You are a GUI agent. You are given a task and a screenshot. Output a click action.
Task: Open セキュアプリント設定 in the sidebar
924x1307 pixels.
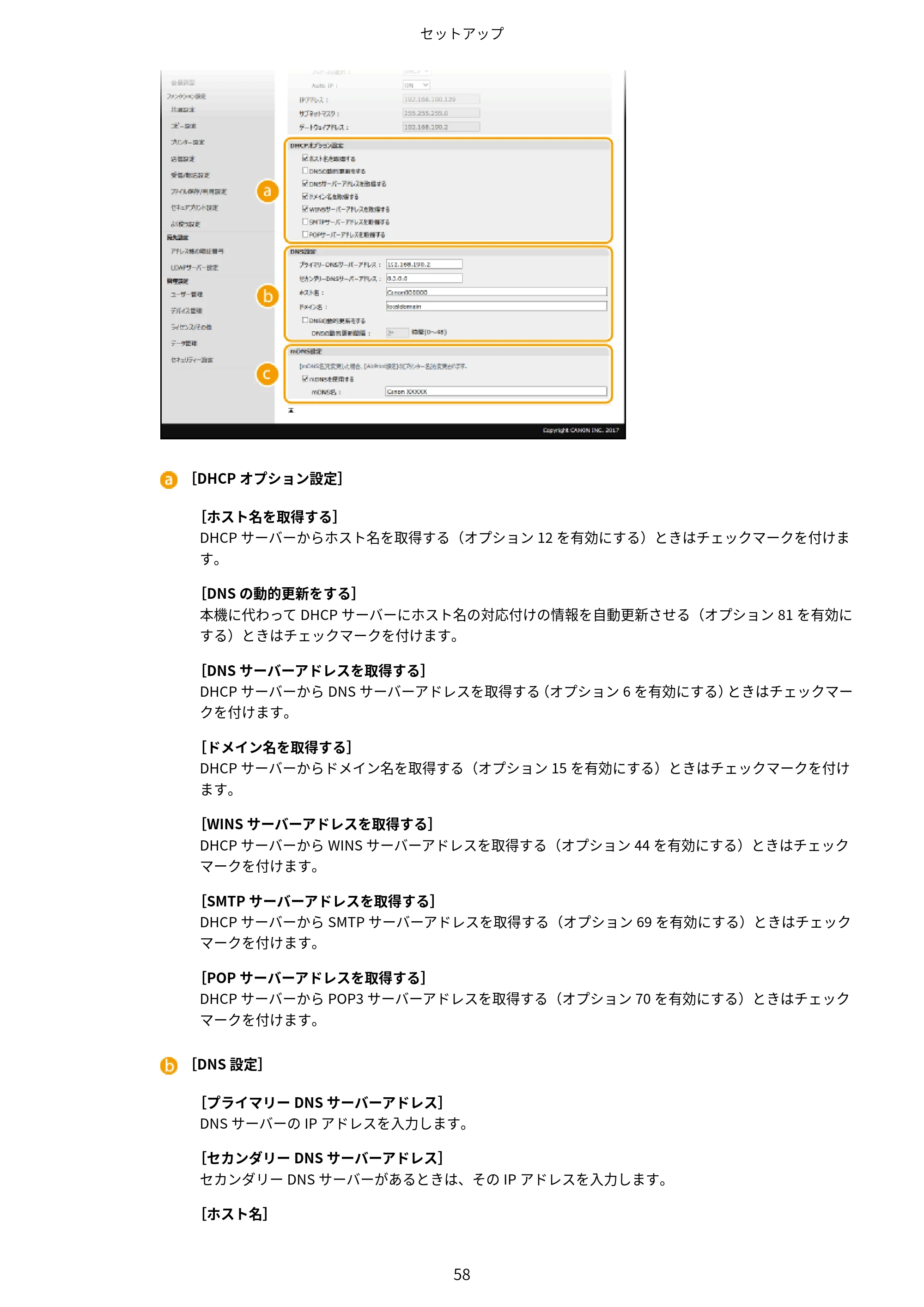point(195,208)
